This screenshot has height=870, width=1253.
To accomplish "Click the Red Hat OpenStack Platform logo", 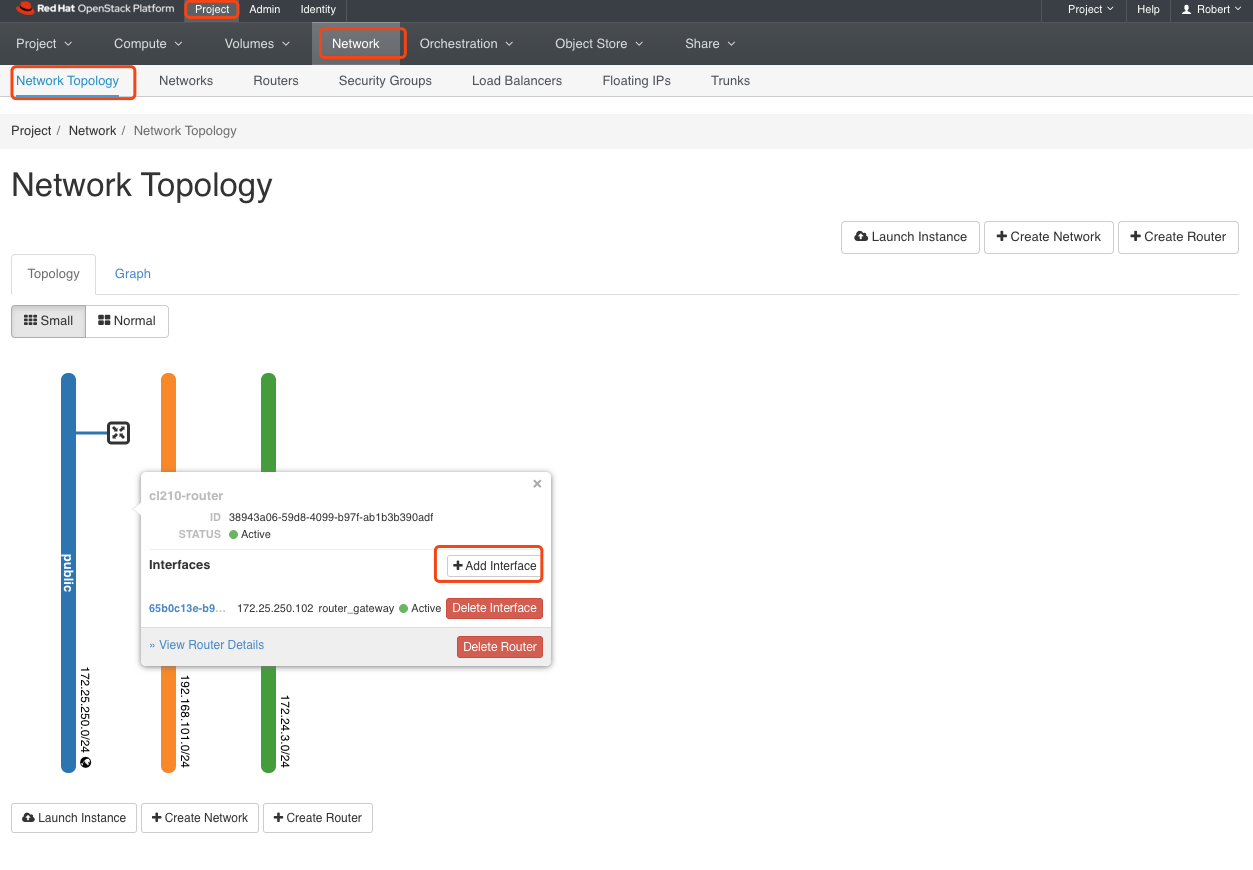I will click(95, 9).
